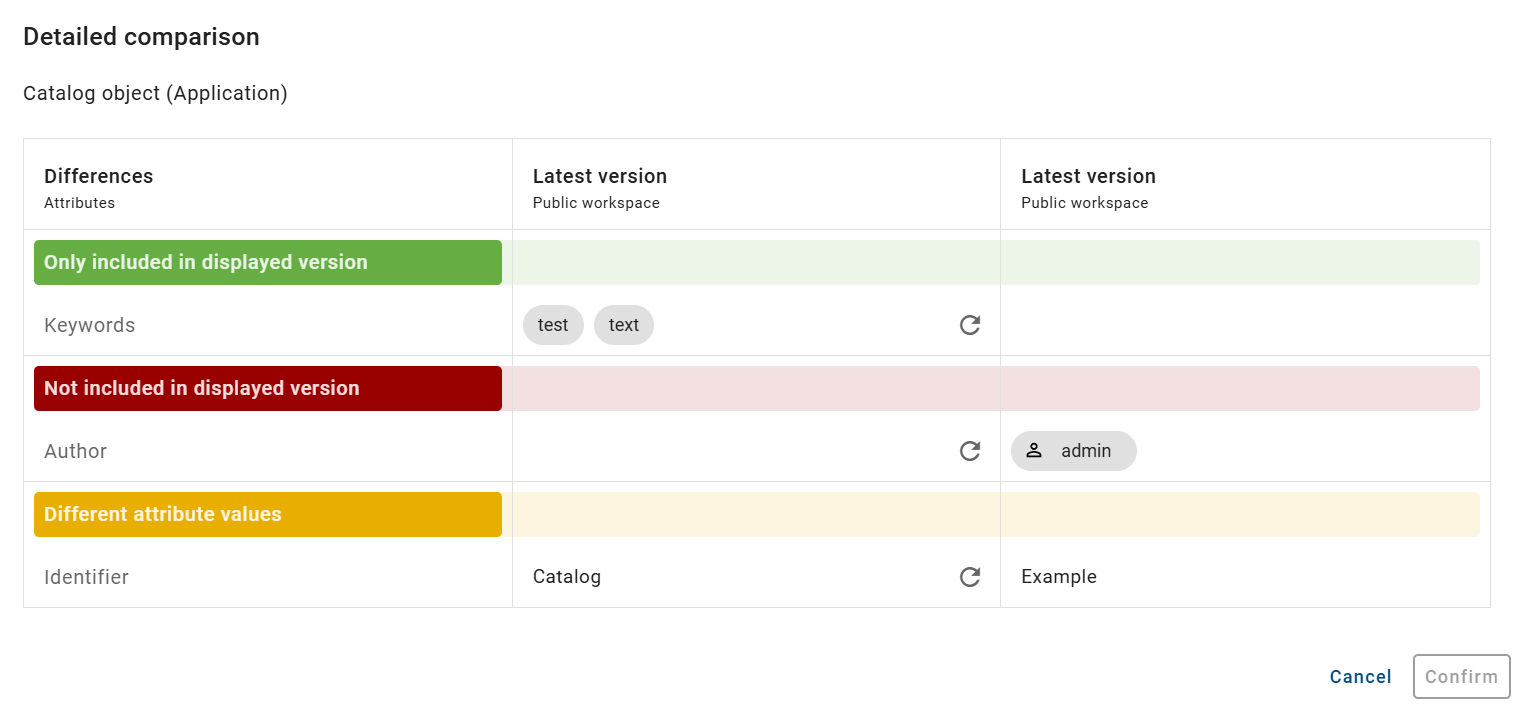
Task: Click the green 'Only included in displayed version' banner
Action: click(267, 262)
